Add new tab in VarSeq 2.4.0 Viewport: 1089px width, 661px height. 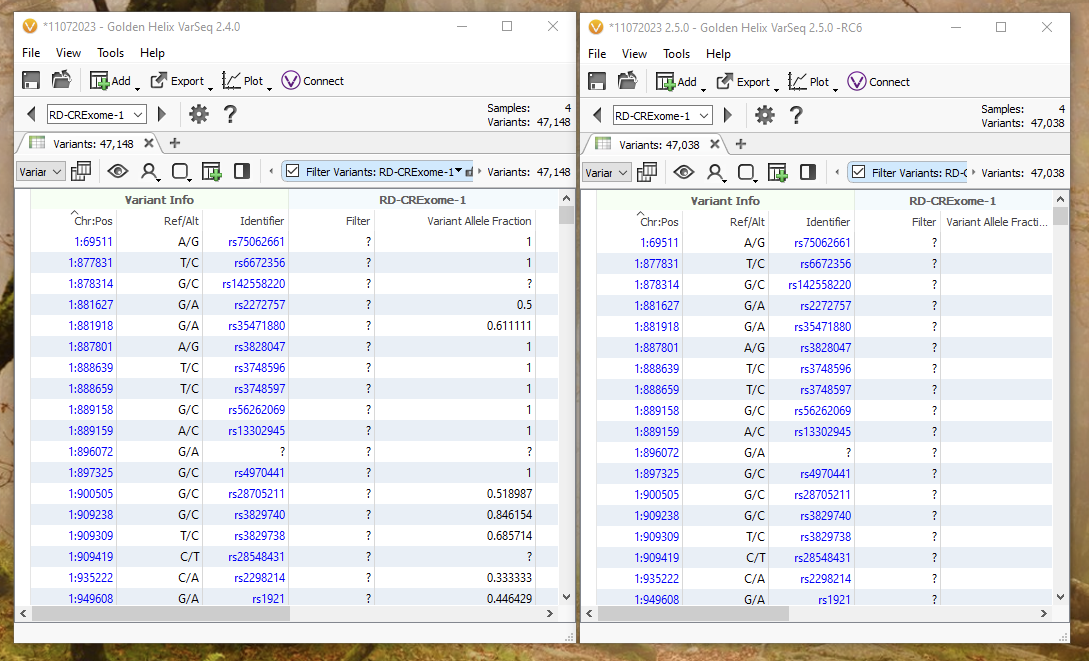pyautogui.click(x=175, y=143)
